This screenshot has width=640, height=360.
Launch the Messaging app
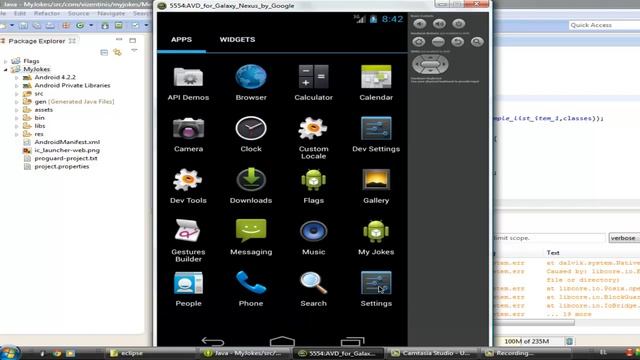251,238
